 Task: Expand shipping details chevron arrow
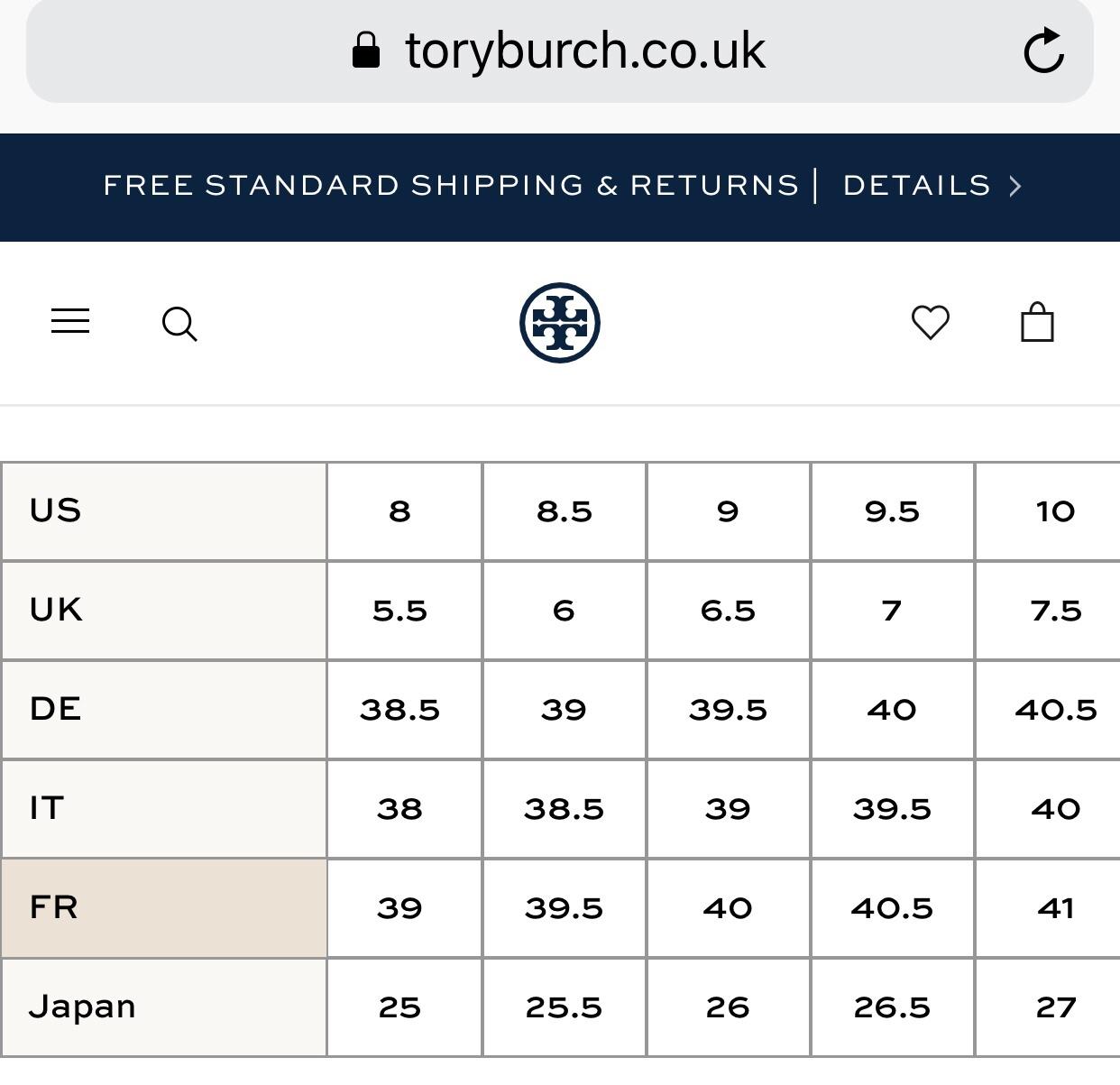(1015, 186)
